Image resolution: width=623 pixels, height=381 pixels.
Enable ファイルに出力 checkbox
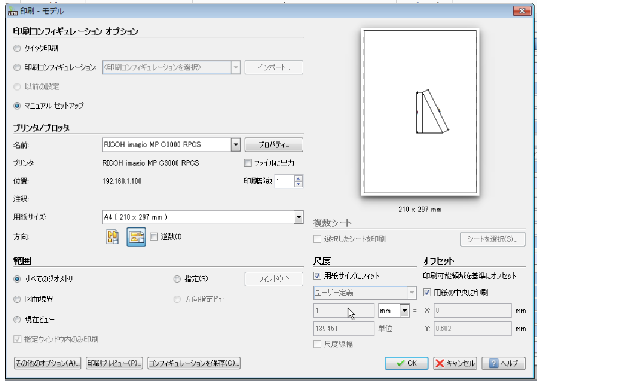[248, 163]
